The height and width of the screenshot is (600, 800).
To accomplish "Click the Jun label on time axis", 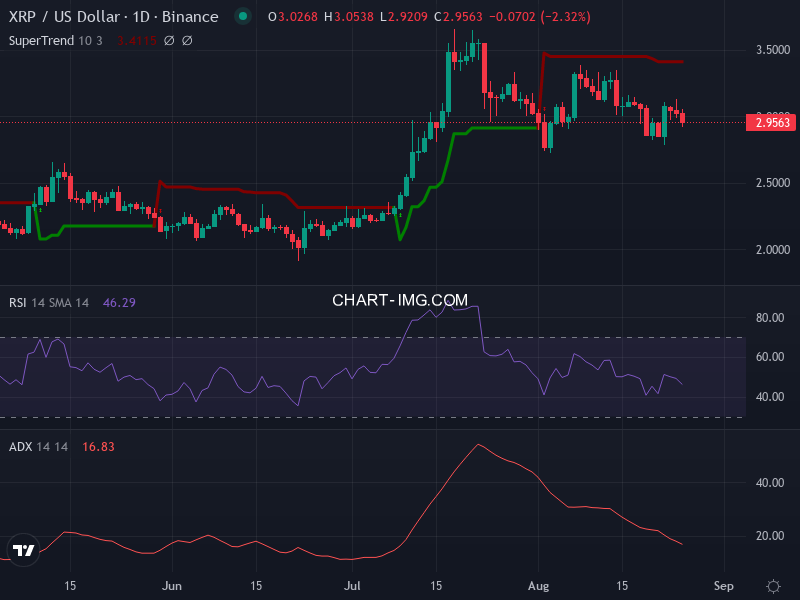I will coord(171,586).
